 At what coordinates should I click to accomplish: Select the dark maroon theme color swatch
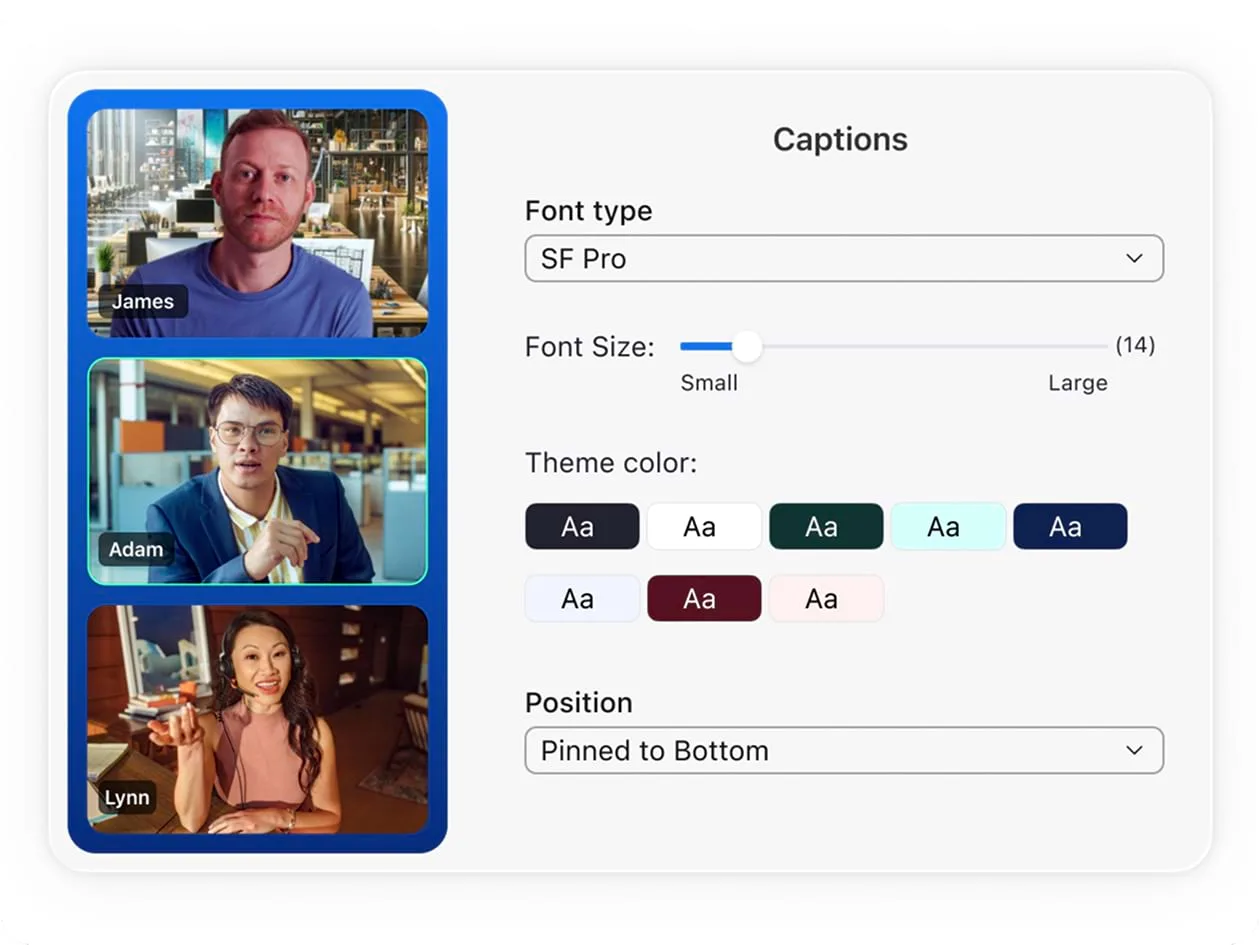pyautogui.click(x=704, y=599)
